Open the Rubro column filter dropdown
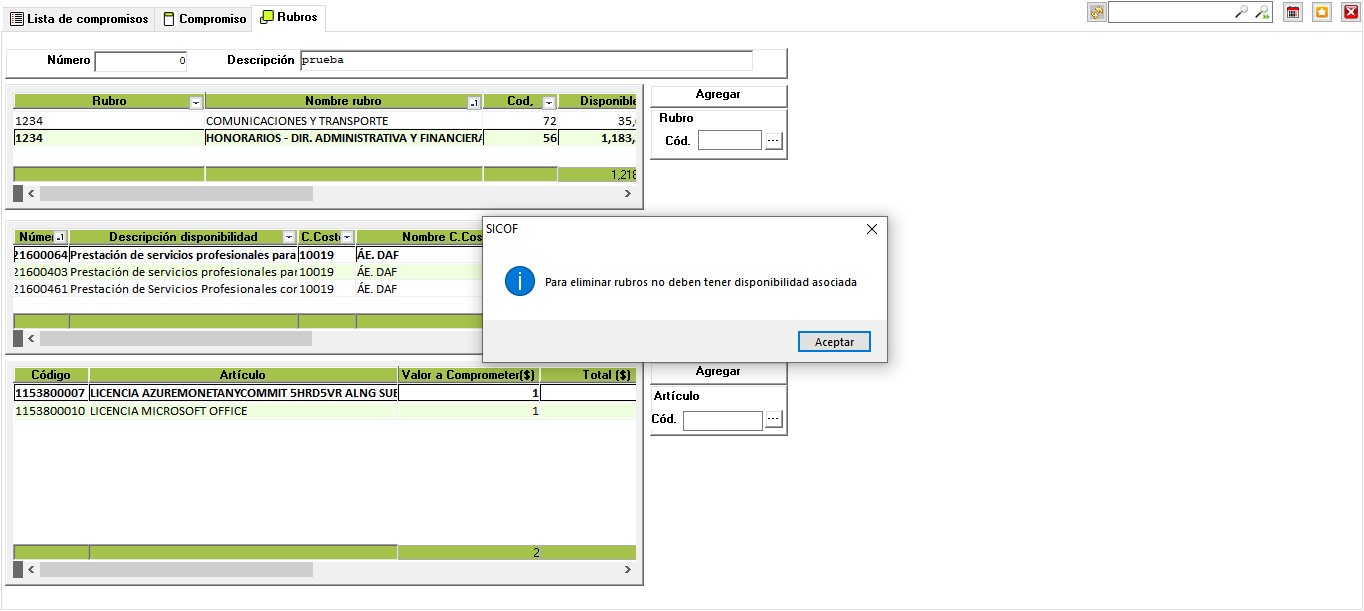This screenshot has height=611, width=1364. coord(196,102)
